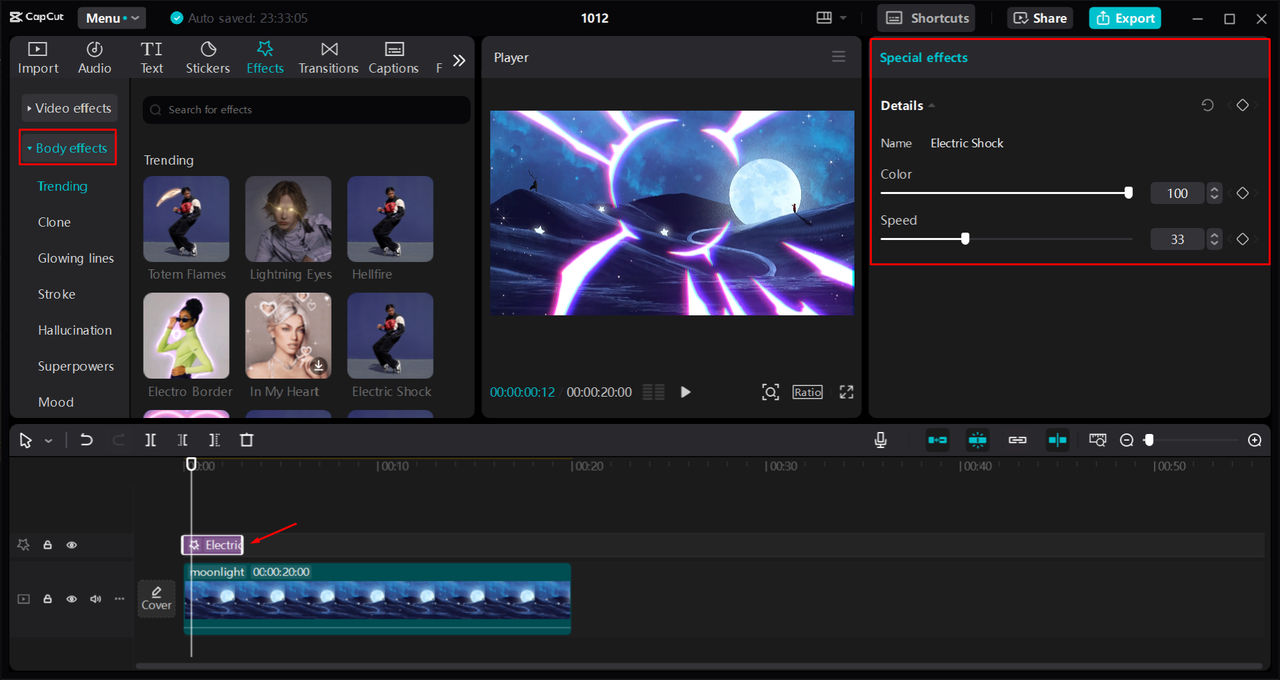The image size is (1280, 680).
Task: Delete the selected clip
Action: tap(247, 440)
